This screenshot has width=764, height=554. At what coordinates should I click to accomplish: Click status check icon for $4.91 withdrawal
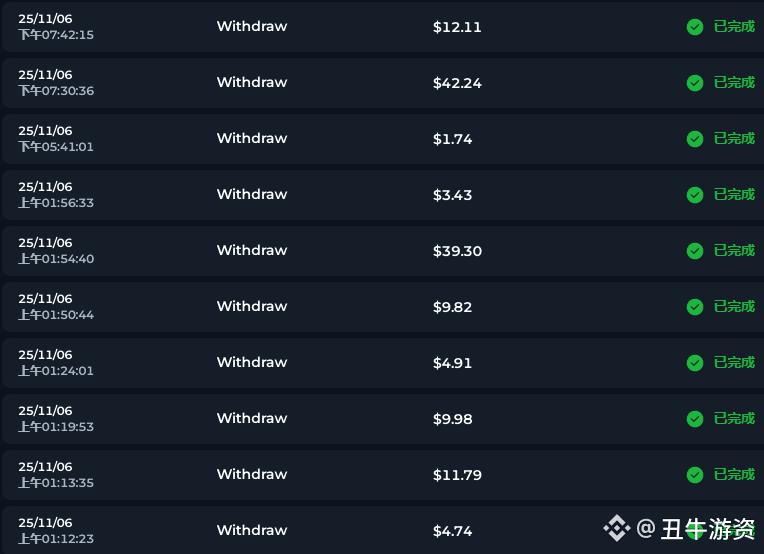tap(695, 363)
